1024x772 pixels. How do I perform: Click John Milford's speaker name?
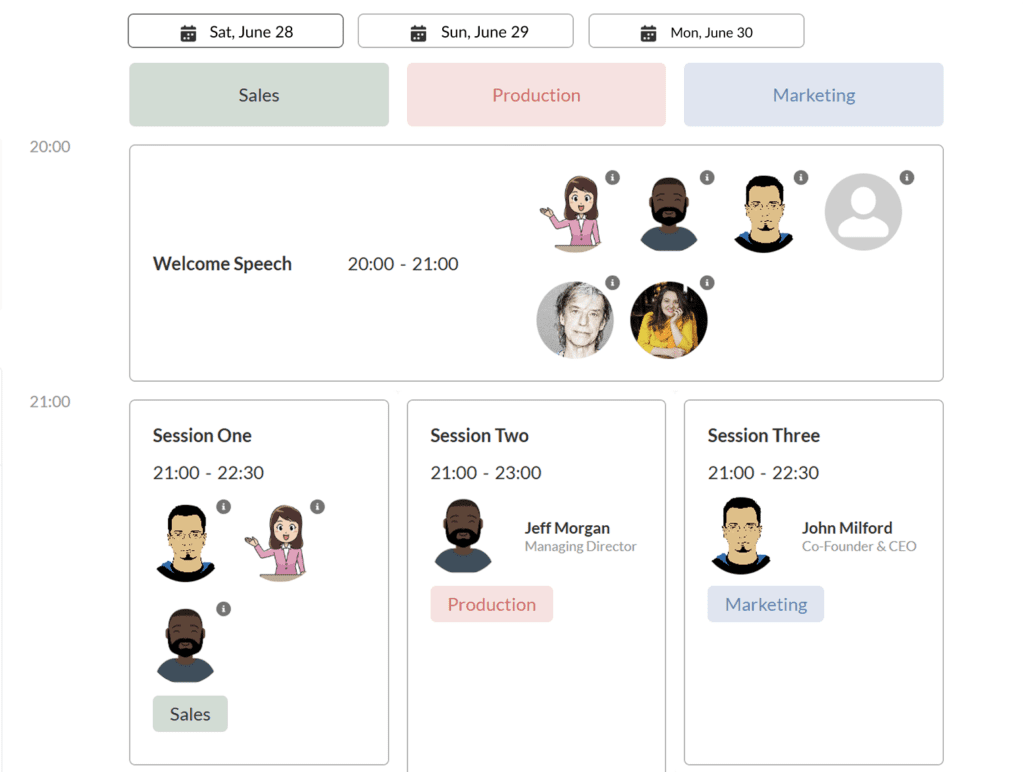tap(847, 528)
